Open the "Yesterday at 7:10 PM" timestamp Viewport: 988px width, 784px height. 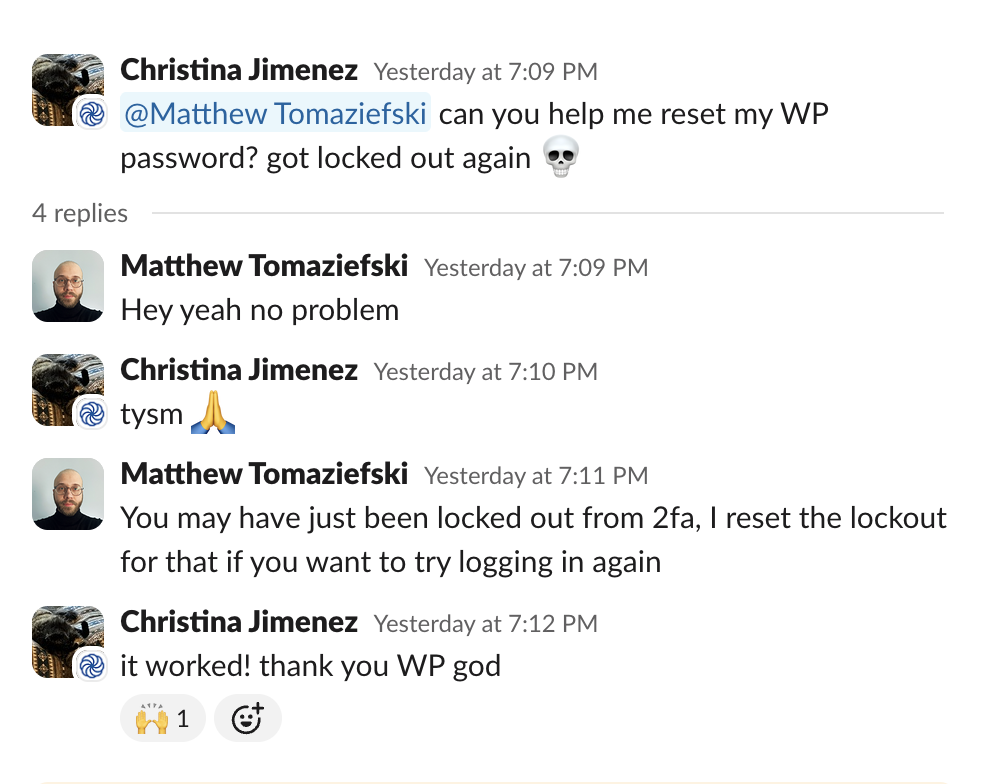(x=485, y=372)
